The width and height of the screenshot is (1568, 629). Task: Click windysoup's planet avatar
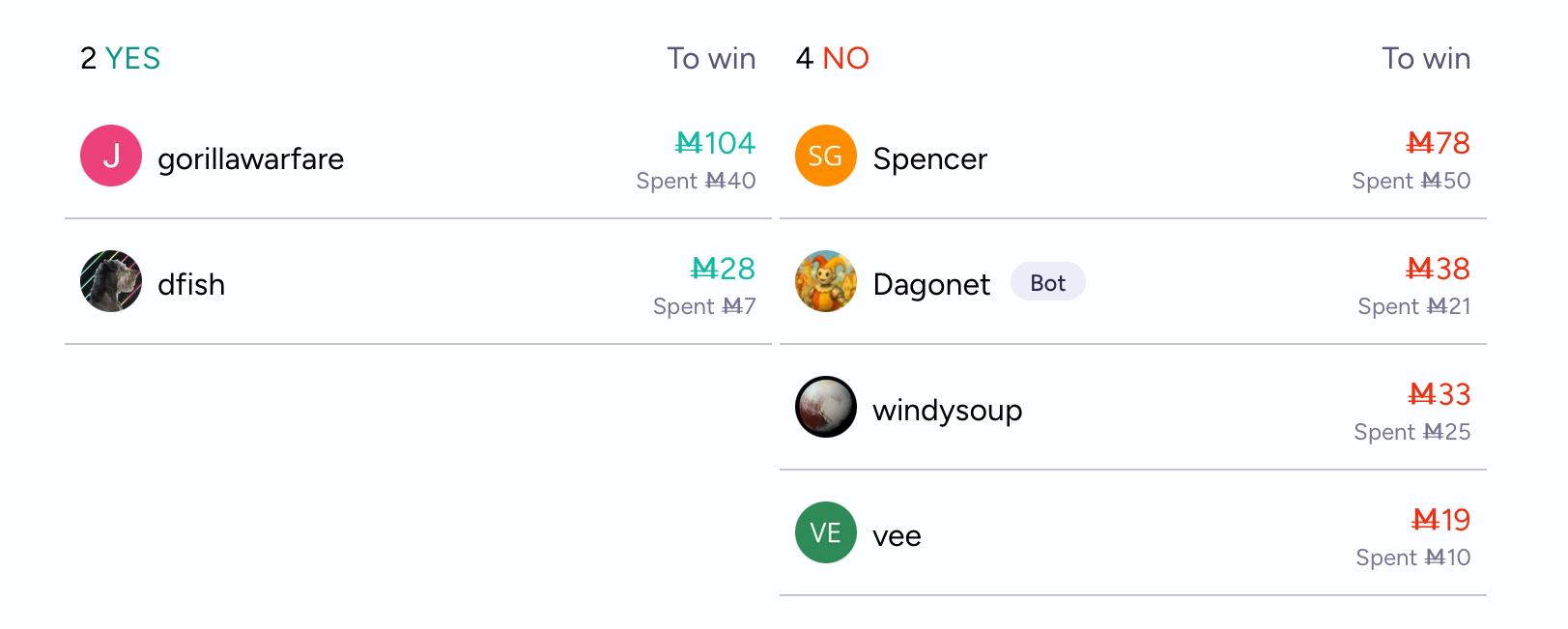pos(826,407)
